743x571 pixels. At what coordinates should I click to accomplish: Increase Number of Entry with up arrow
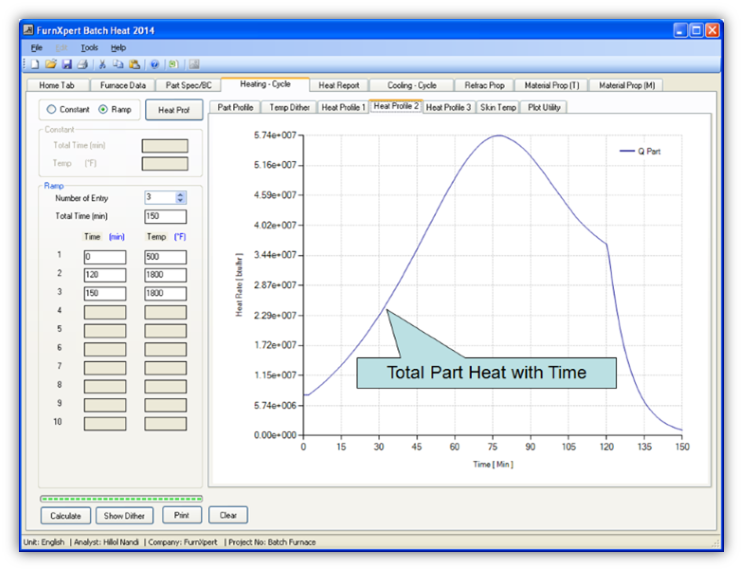tap(180, 194)
